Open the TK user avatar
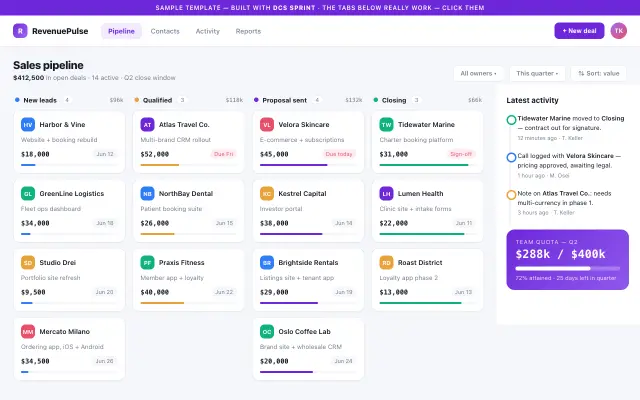Image resolution: width=640 pixels, height=400 pixels. 618,31
